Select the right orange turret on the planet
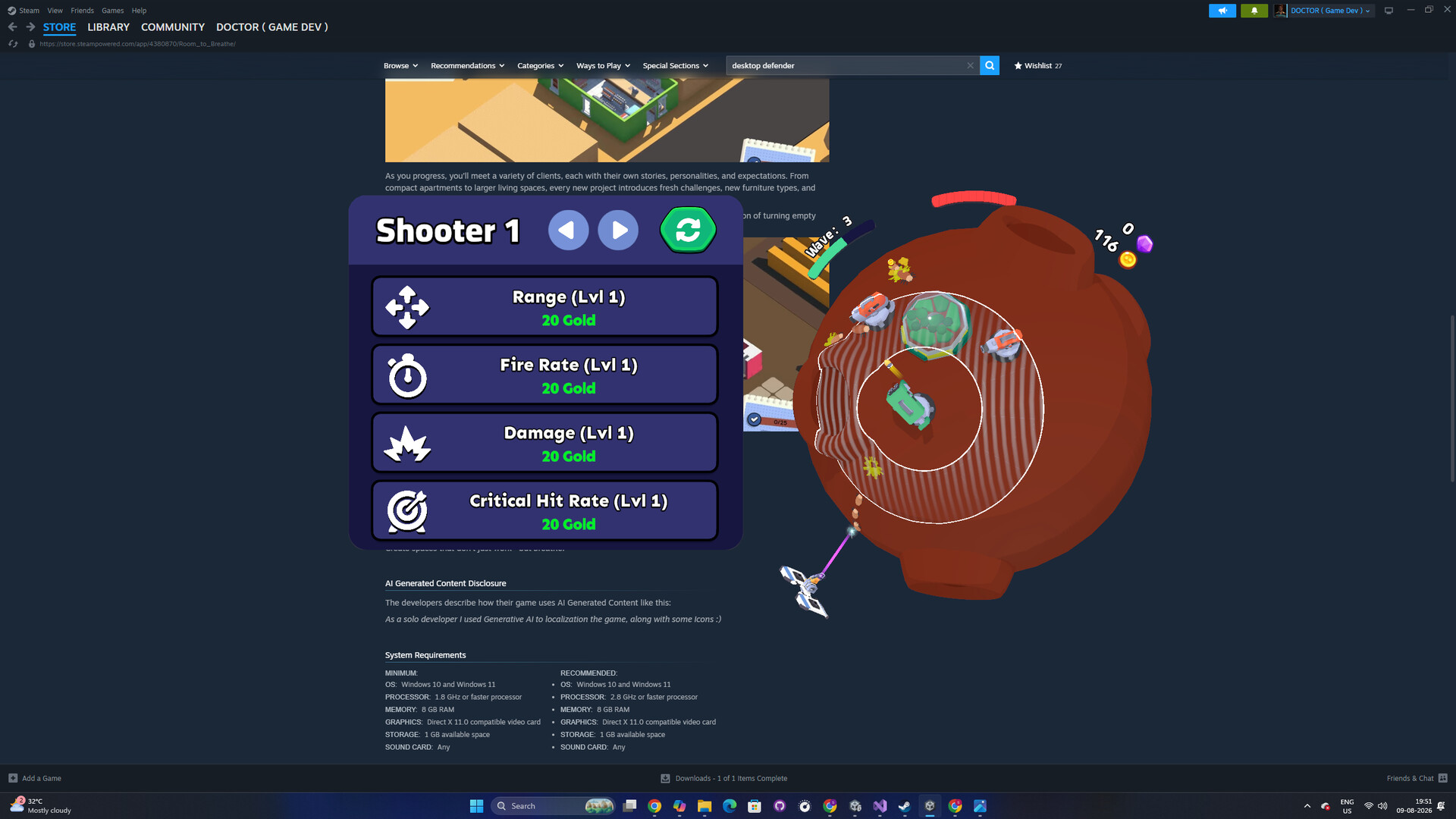 pyautogui.click(x=1003, y=344)
